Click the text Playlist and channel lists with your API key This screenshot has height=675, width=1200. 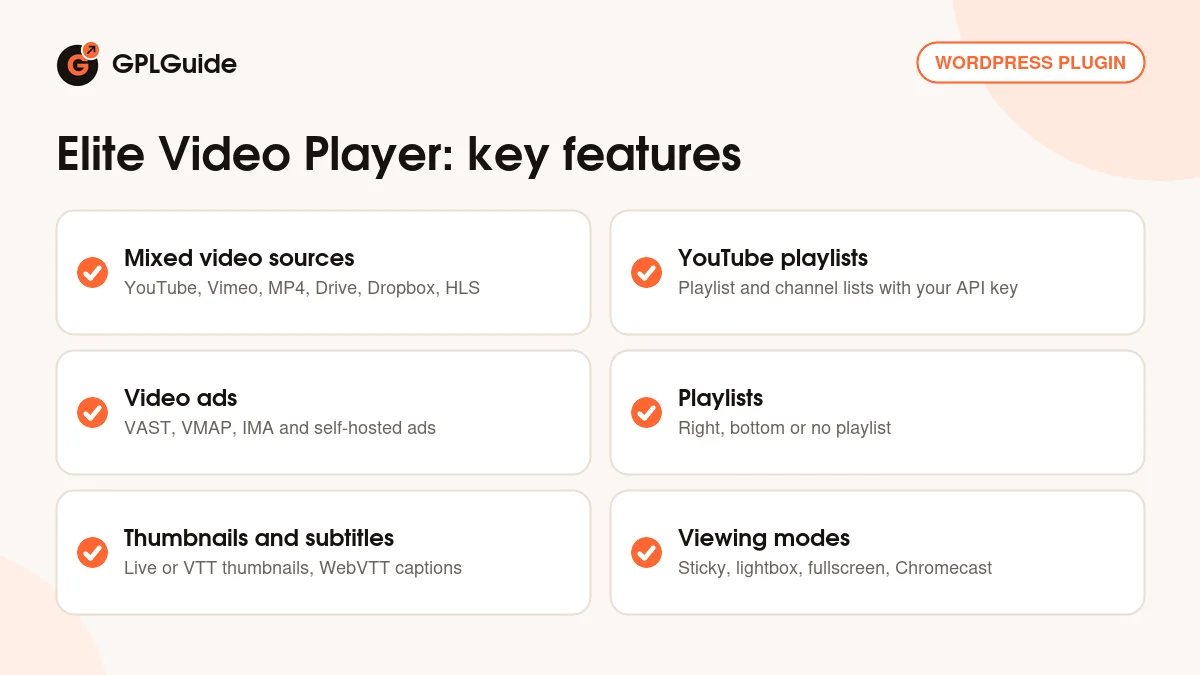848,288
